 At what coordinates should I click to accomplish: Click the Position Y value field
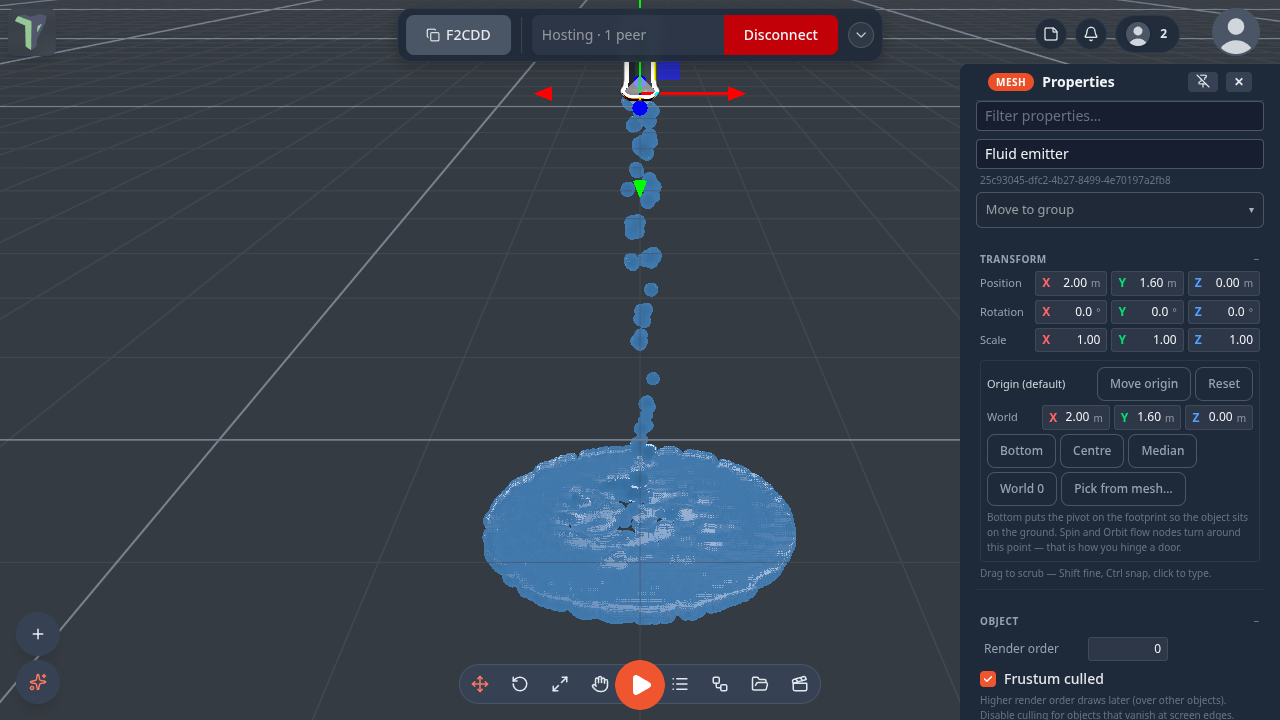[x=1147, y=283]
